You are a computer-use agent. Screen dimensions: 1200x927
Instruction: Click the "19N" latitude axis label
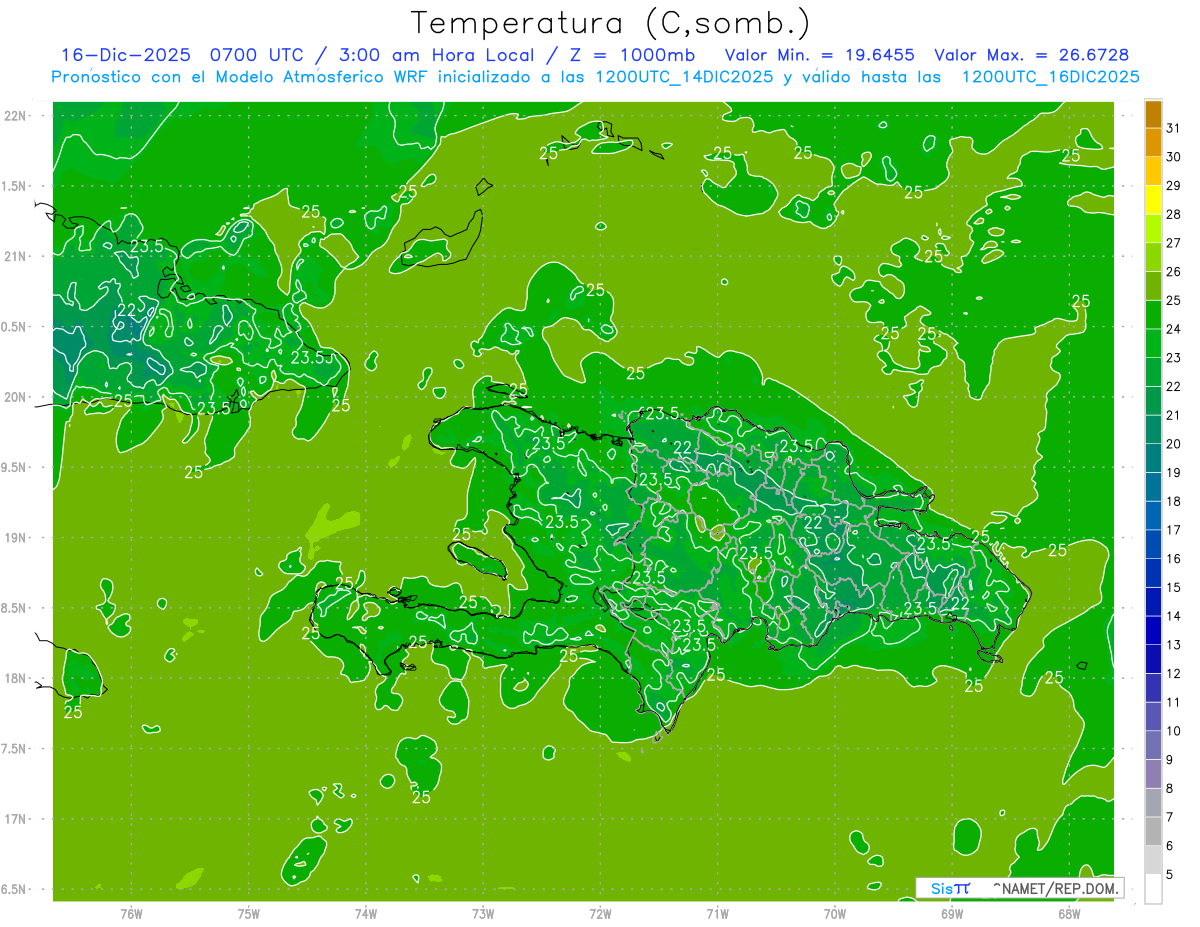[x=16, y=538]
